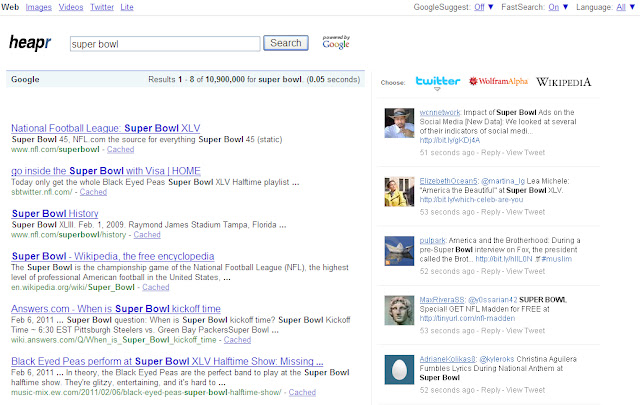This screenshot has height=405, width=640.
Task: Open ElizebethOcean5's avatar thumbnail
Action: point(399,192)
